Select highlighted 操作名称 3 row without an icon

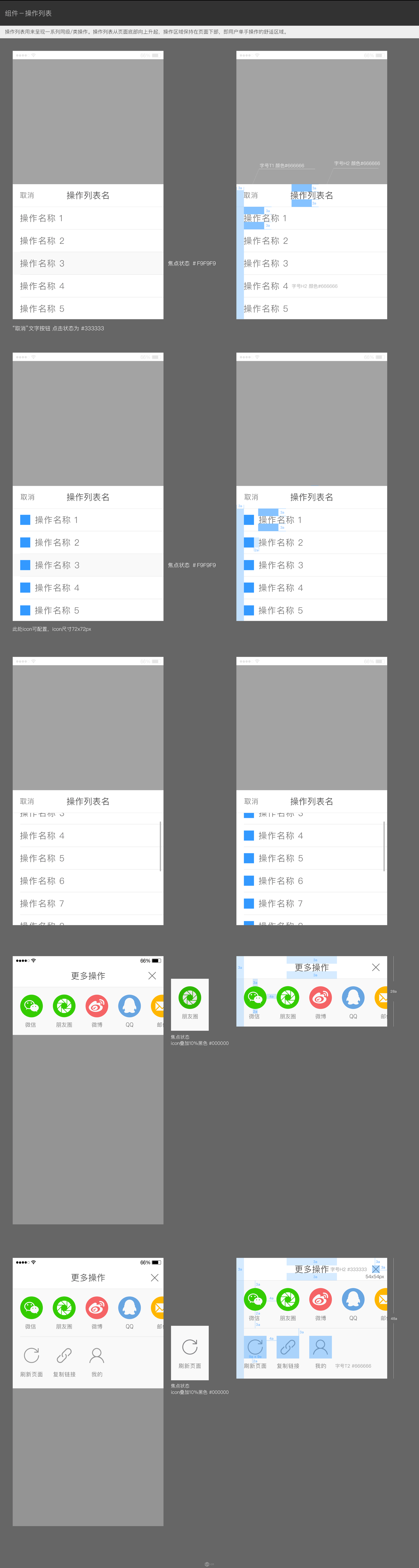coord(88,264)
